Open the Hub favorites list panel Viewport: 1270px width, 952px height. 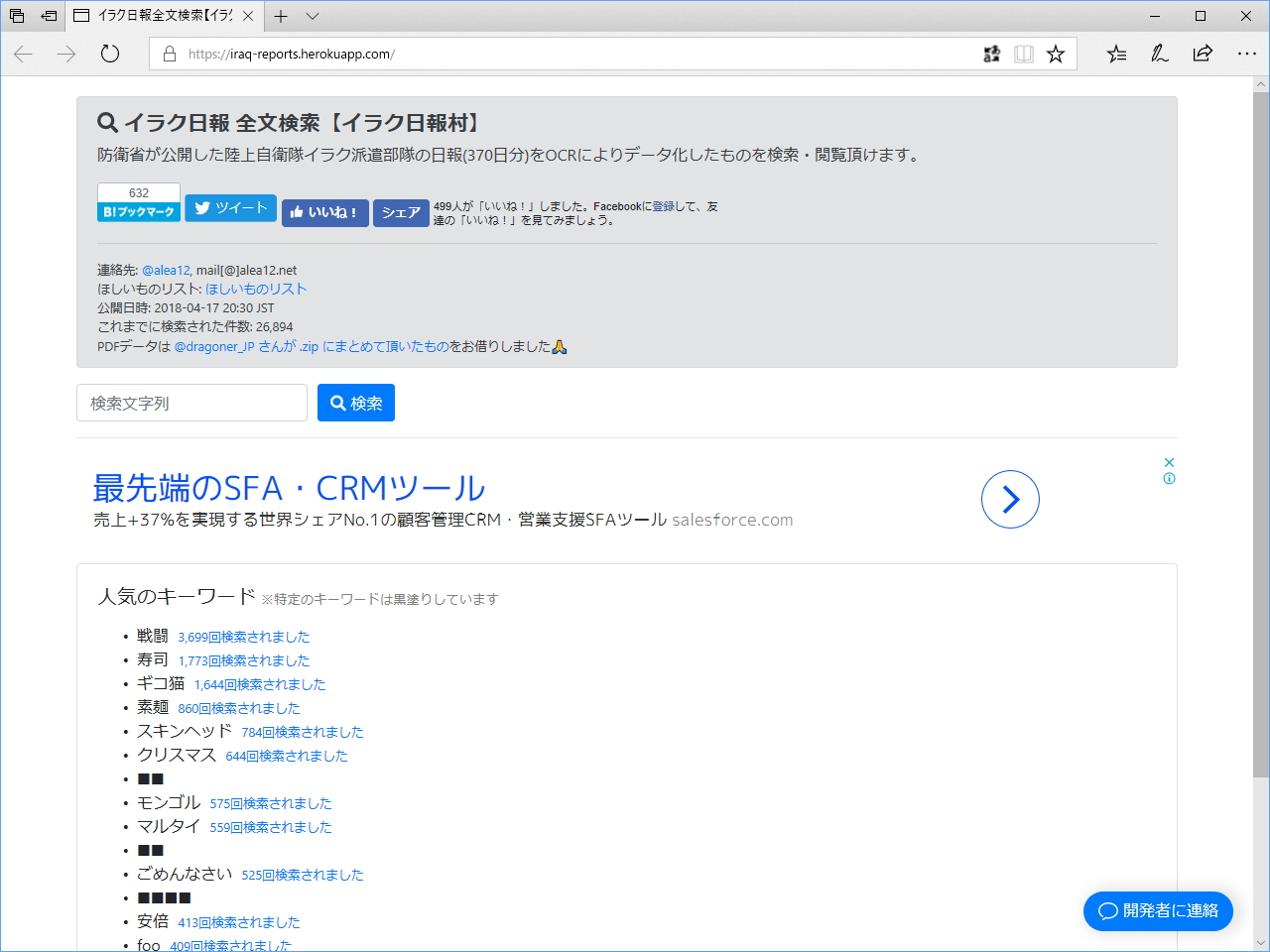[x=1115, y=55]
